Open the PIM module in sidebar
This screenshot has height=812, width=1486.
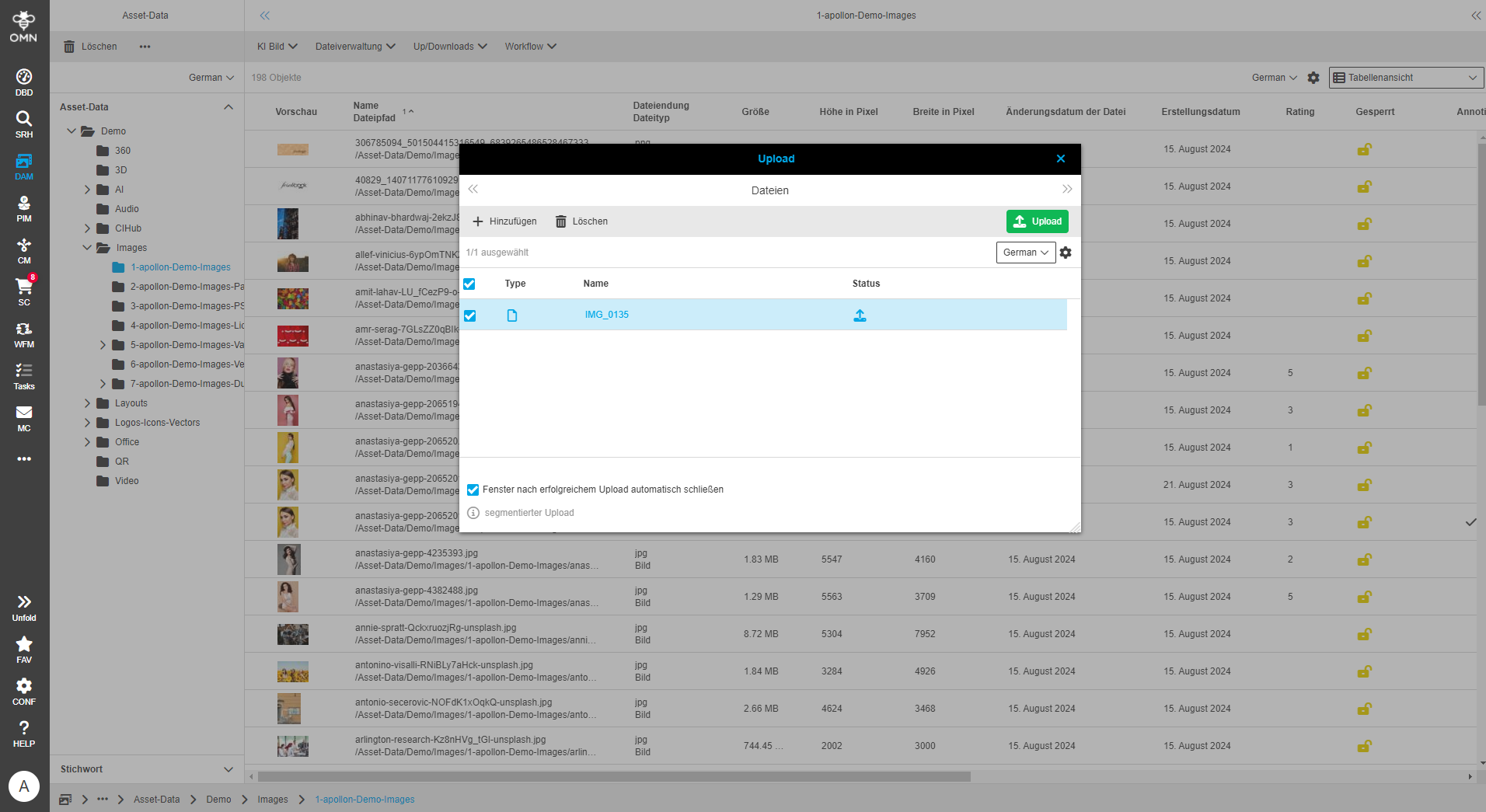point(24,208)
